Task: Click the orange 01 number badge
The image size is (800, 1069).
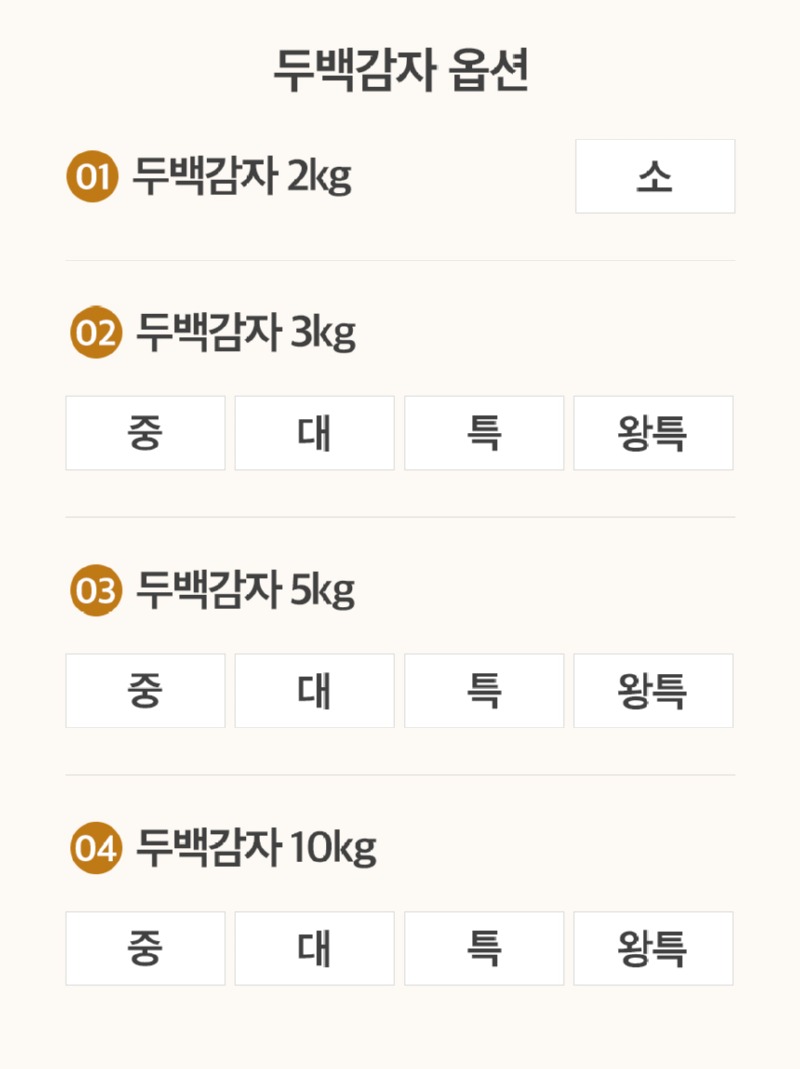Action: tap(92, 178)
